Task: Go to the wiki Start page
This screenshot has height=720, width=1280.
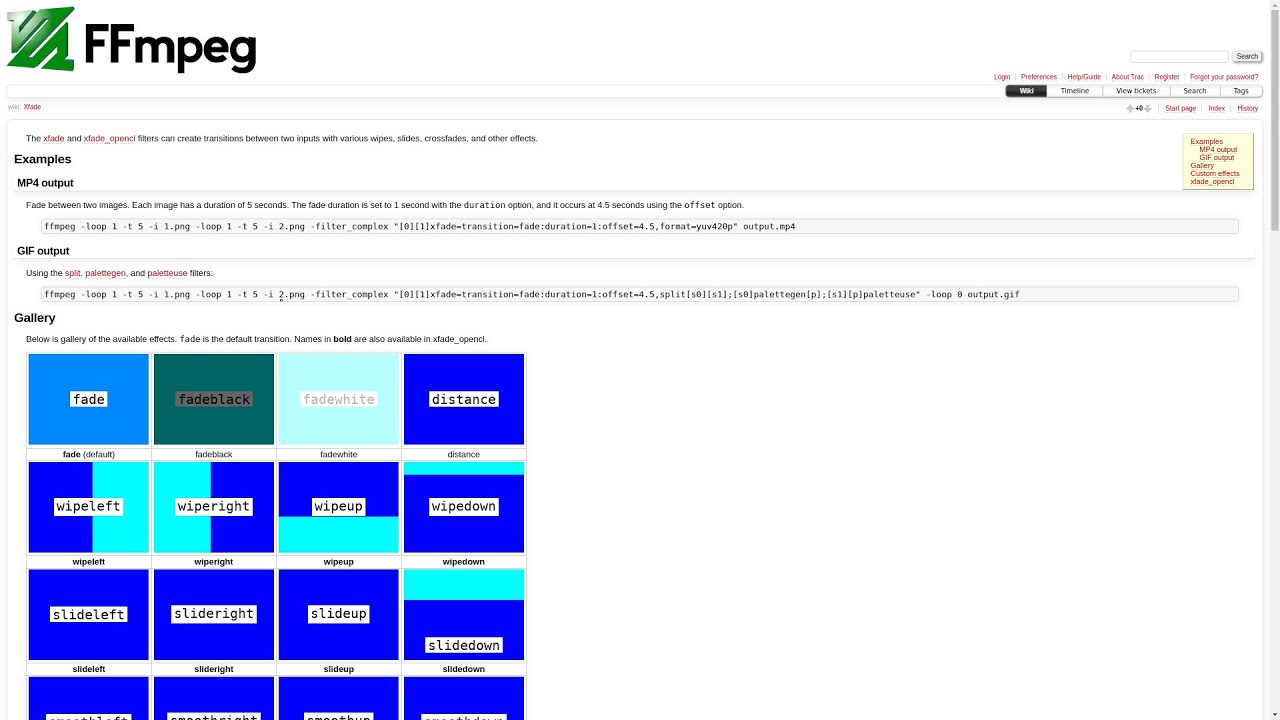Action: (1180, 108)
